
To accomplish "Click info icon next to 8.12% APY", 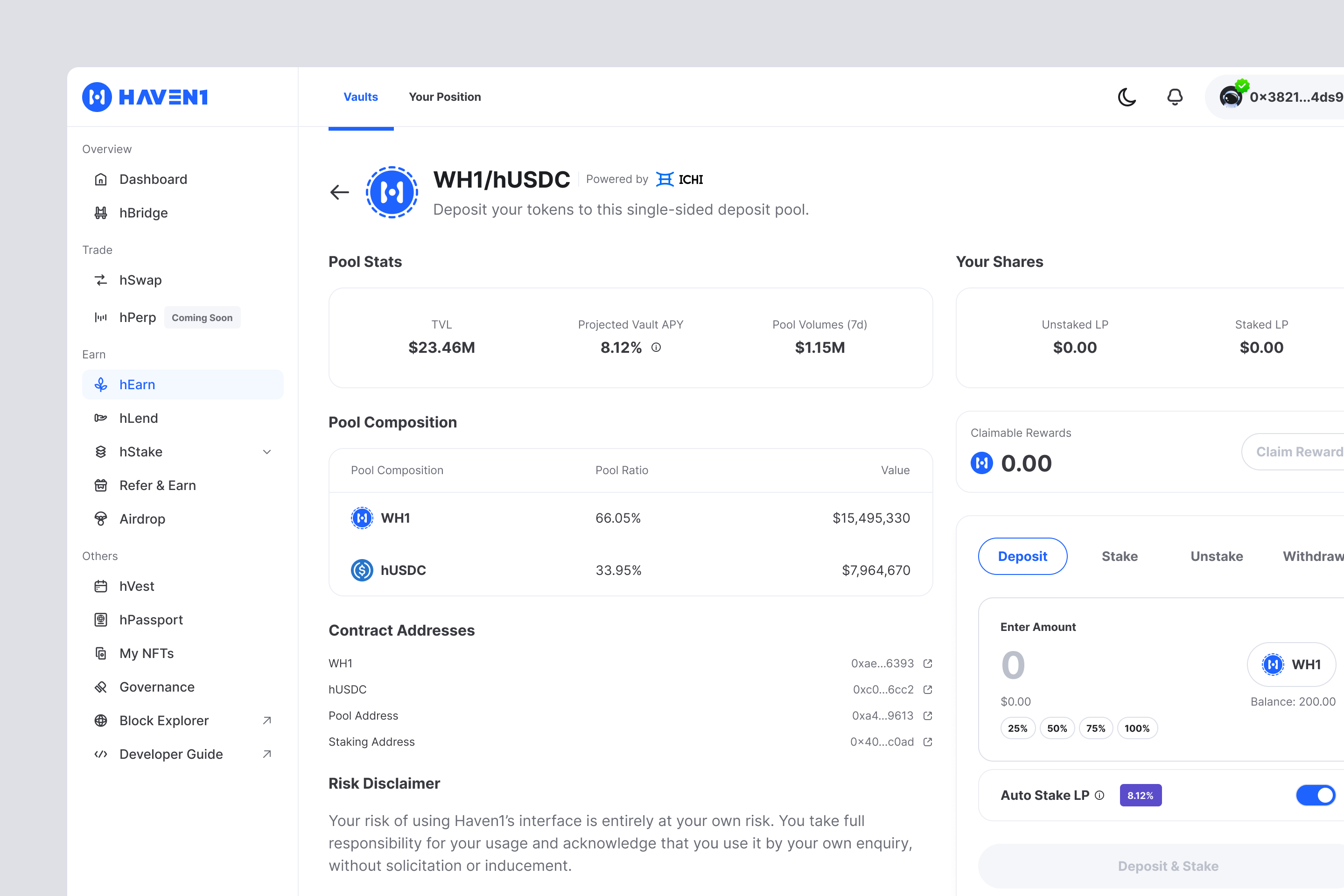I will pyautogui.click(x=656, y=347).
